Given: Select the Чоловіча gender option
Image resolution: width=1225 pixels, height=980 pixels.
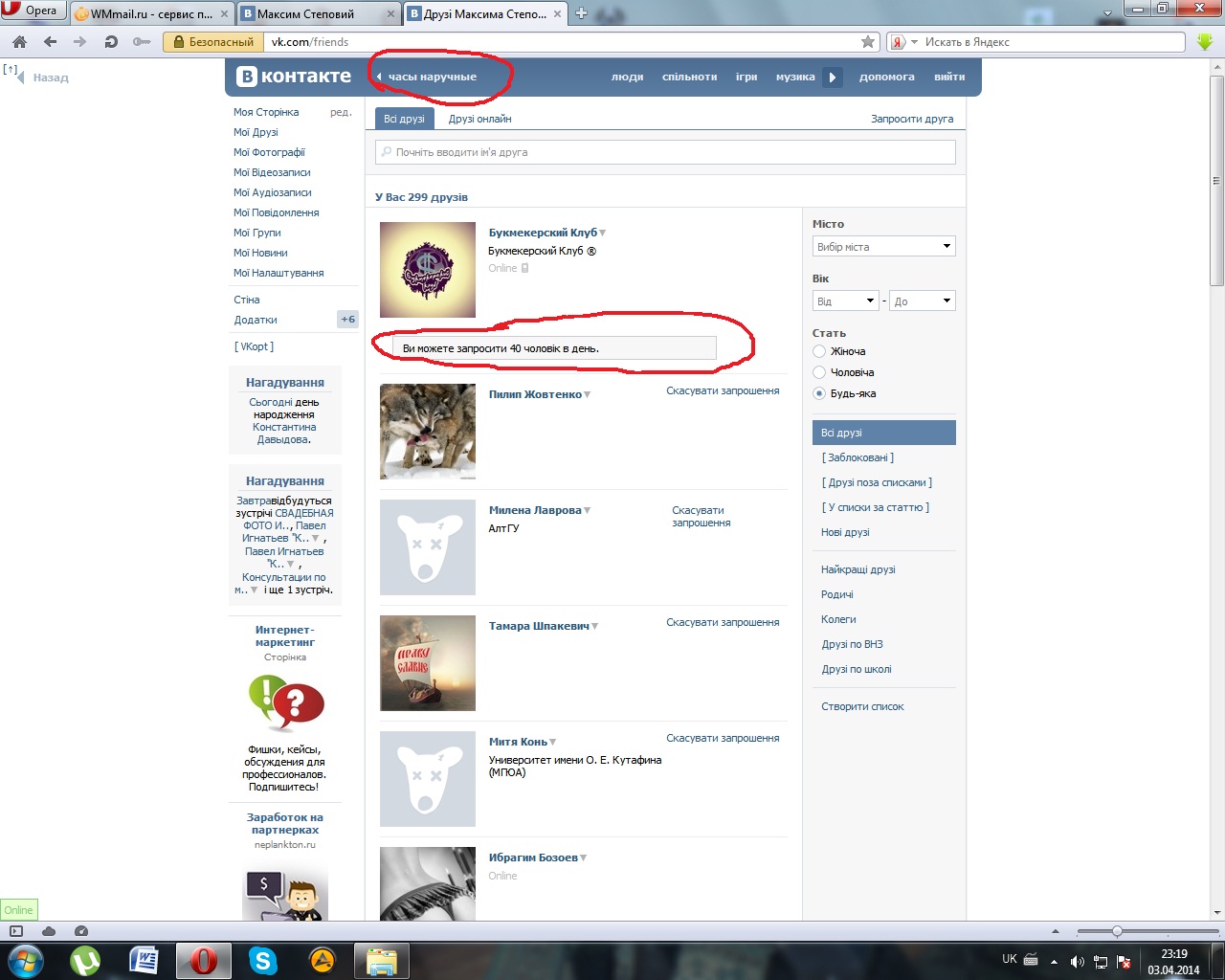Looking at the screenshot, I should pos(819,372).
